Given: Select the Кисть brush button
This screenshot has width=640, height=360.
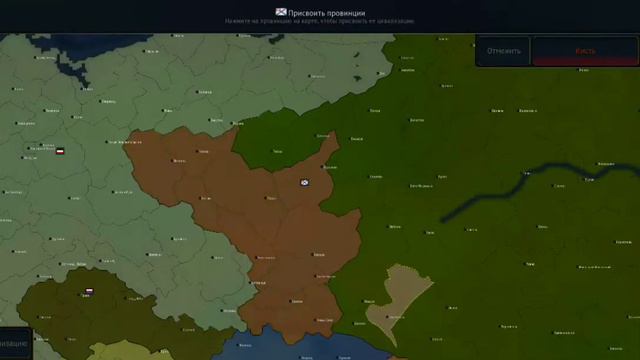Looking at the screenshot, I should (585, 51).
